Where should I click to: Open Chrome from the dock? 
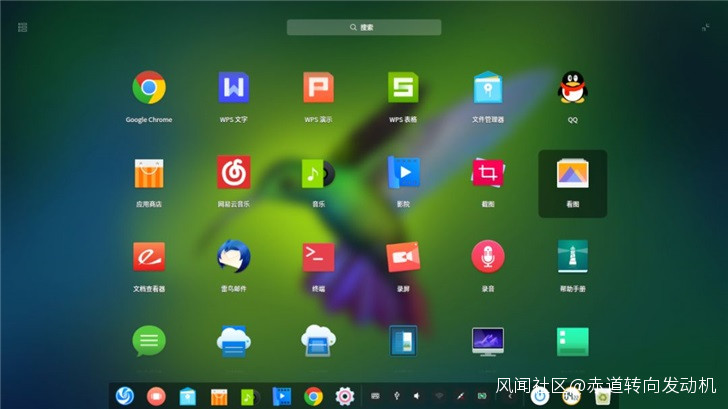(313, 396)
